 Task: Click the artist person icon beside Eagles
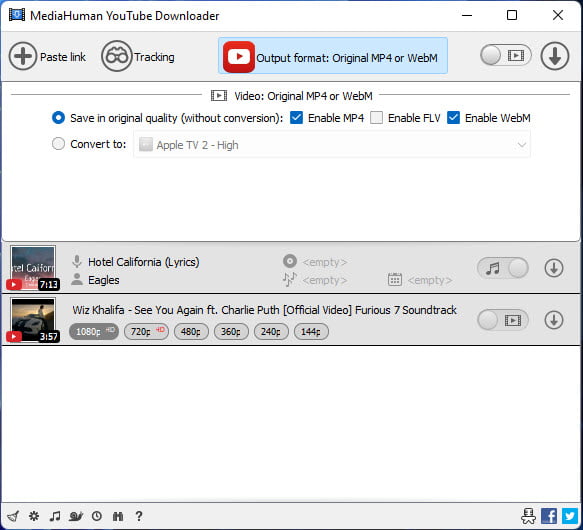pos(77,279)
